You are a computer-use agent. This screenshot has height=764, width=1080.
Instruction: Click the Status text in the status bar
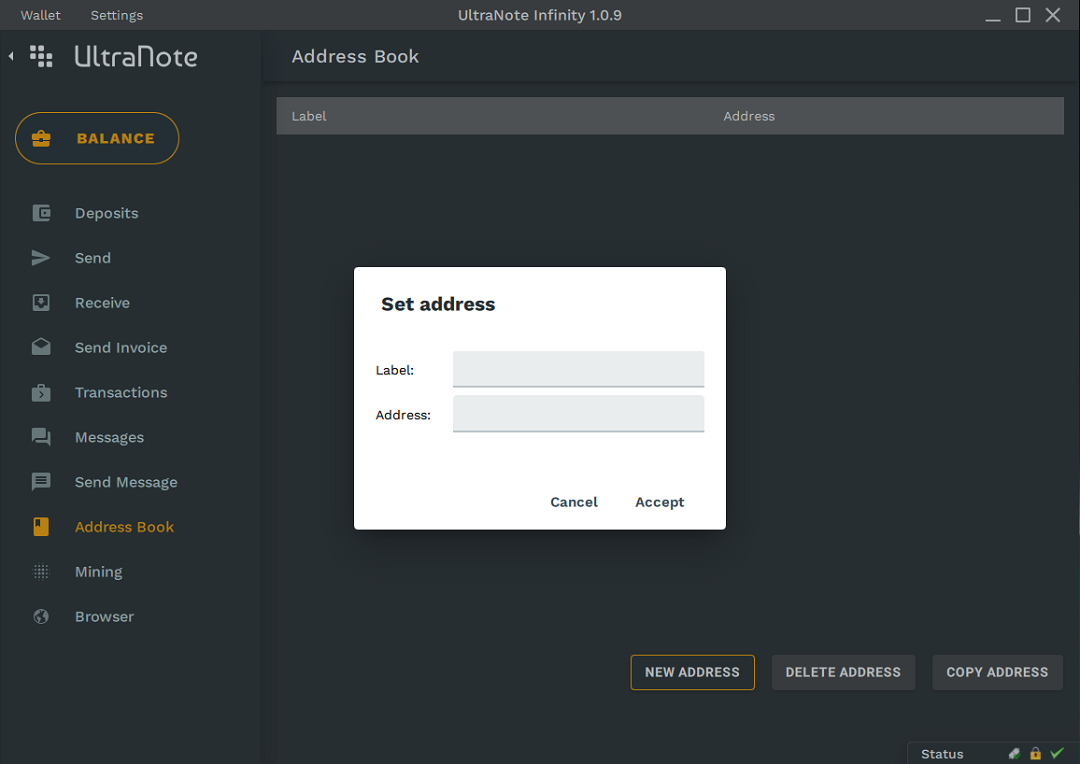click(x=942, y=754)
